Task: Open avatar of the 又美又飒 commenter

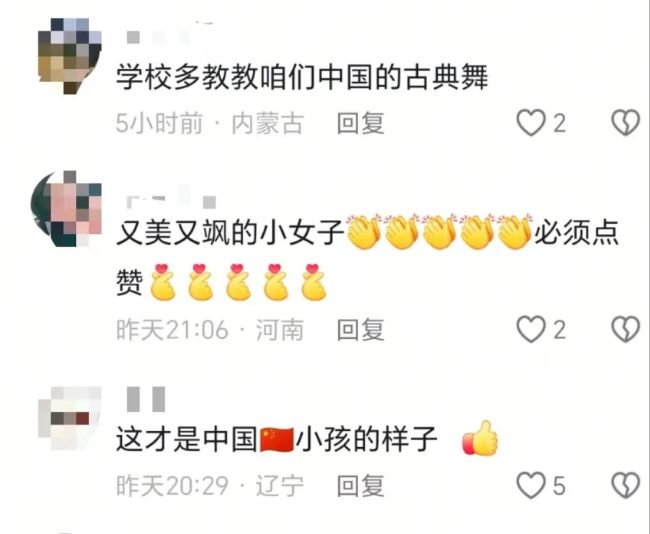Action: 66,209
